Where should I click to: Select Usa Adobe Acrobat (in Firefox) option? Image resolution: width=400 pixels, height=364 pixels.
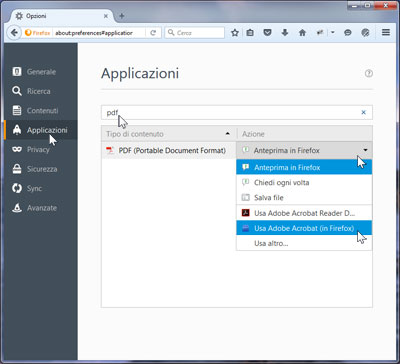(304, 228)
